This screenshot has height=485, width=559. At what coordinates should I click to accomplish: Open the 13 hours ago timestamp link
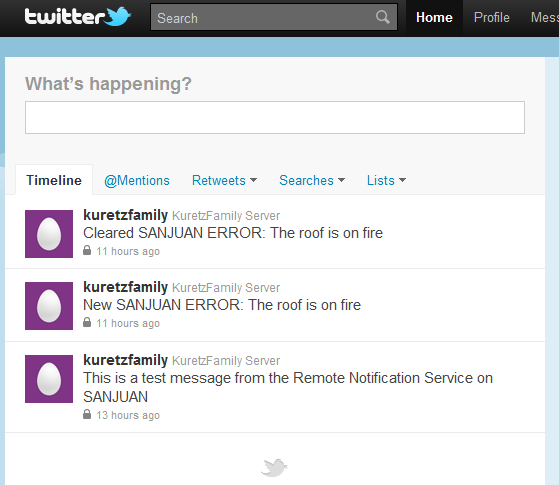[x=128, y=415]
